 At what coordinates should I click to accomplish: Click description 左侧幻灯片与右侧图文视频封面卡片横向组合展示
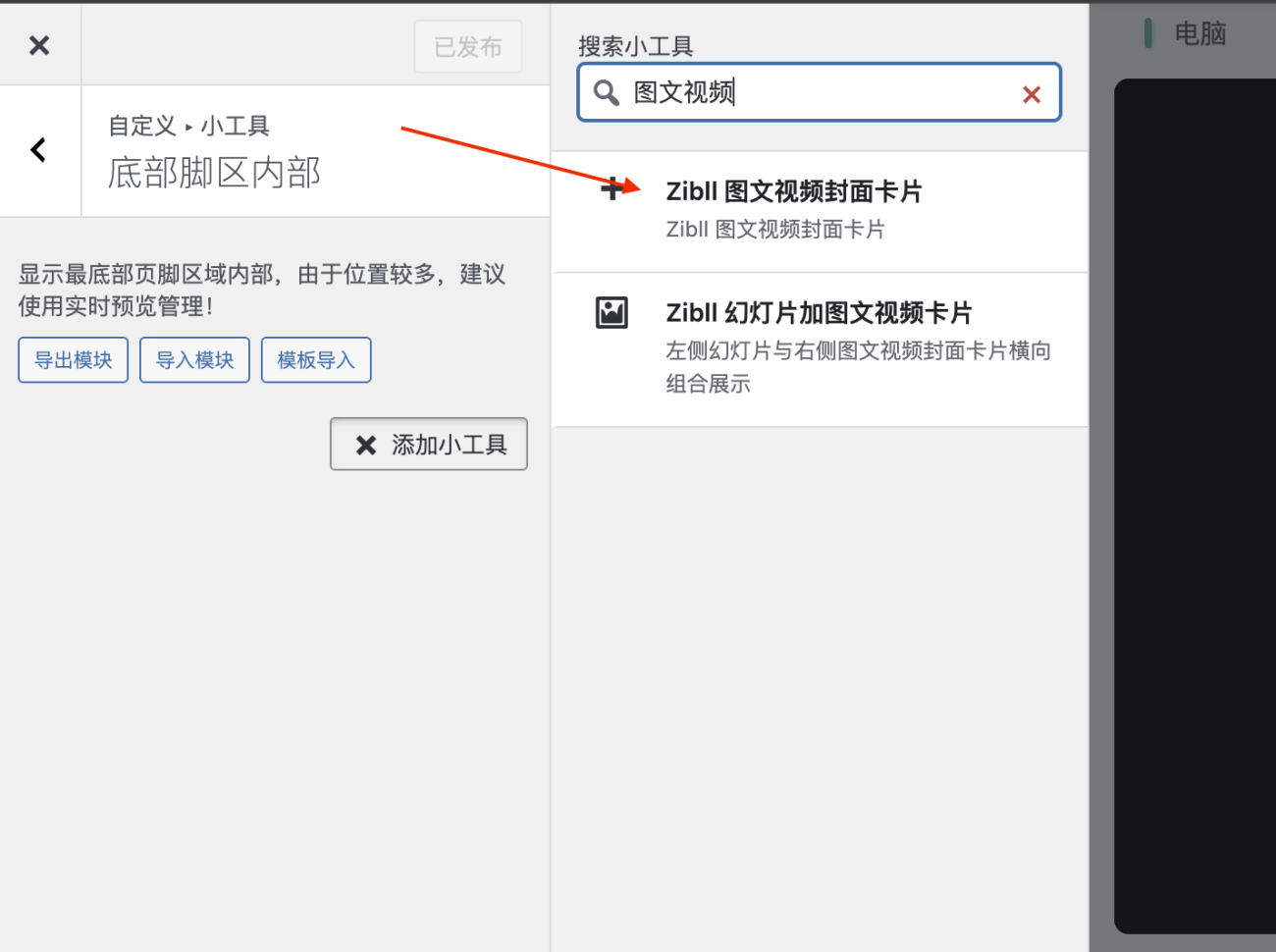click(859, 367)
